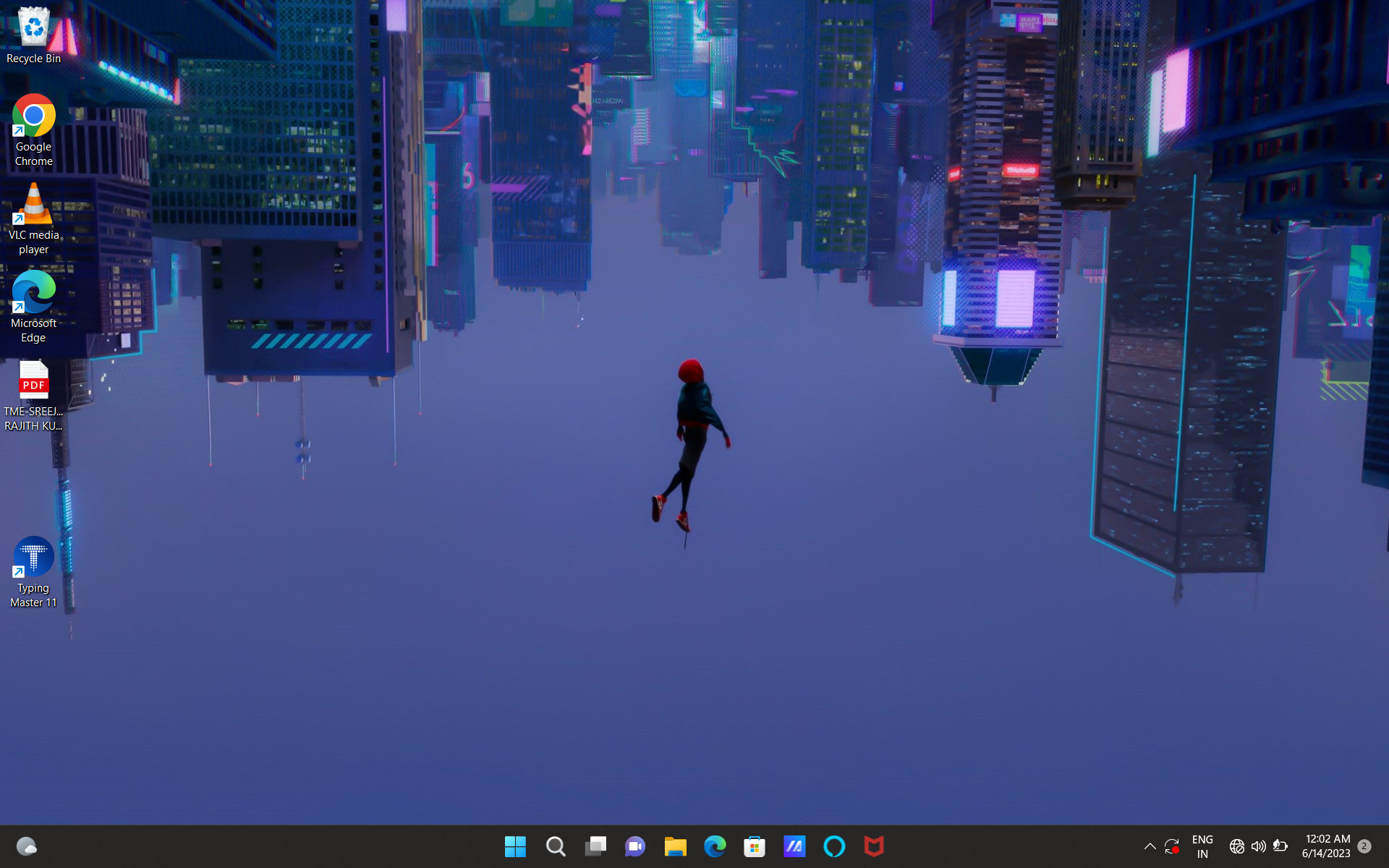Viewport: 1389px width, 868px height.
Task: Open File Explorer from the taskbar
Action: 675,846
